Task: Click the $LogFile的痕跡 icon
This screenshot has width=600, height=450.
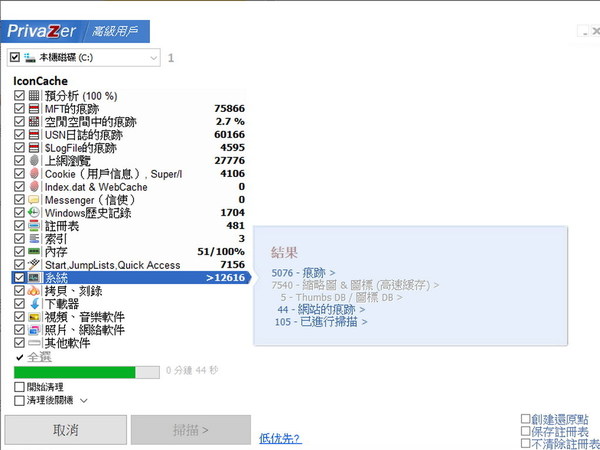Action: (x=34, y=148)
